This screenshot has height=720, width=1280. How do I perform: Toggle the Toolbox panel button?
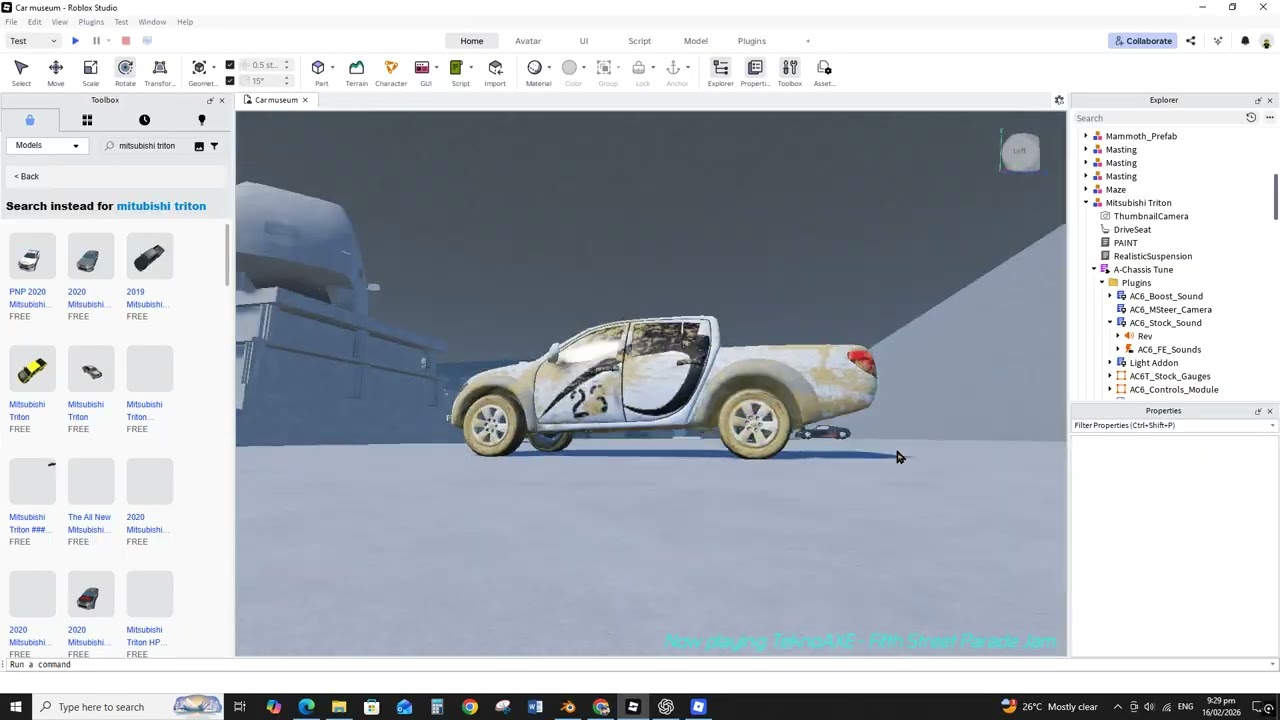tap(790, 72)
